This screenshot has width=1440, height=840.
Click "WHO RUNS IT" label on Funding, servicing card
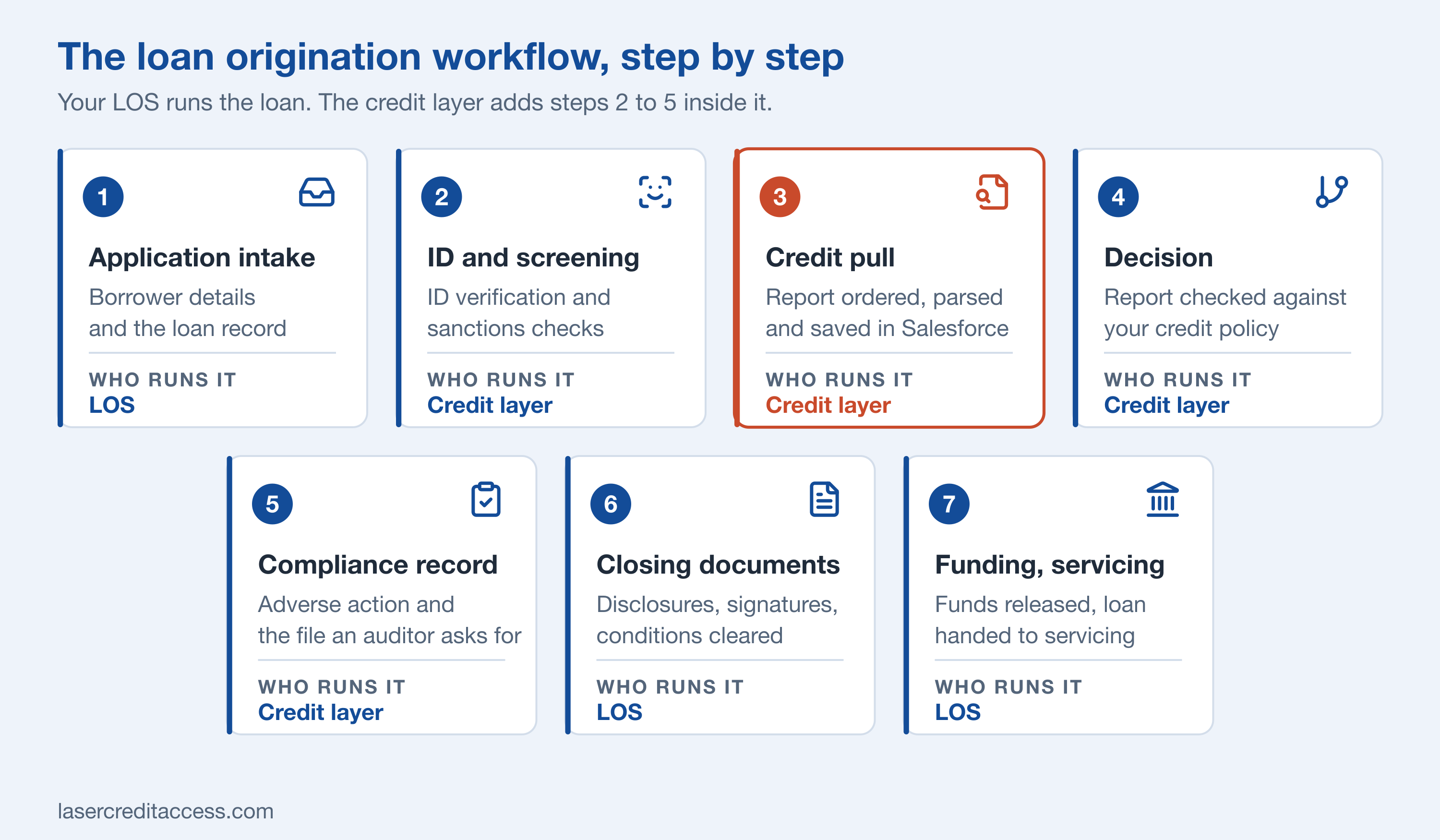pyautogui.click(x=1008, y=687)
